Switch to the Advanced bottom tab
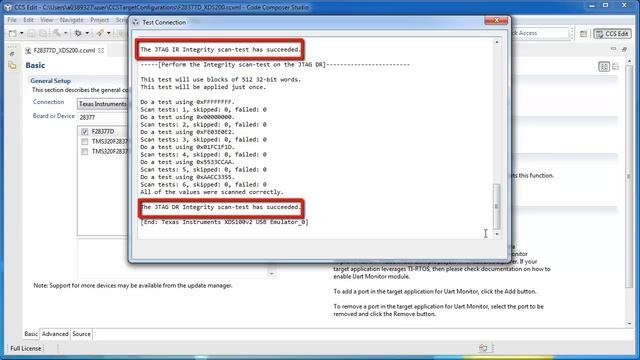Image resolution: width=640 pixels, height=360 pixels. pos(55,334)
